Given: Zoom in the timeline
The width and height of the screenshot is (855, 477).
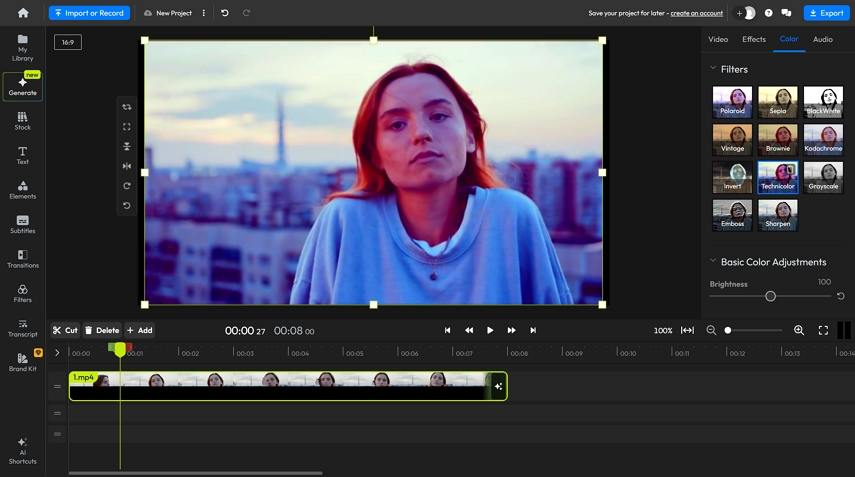Looking at the screenshot, I should click(799, 330).
